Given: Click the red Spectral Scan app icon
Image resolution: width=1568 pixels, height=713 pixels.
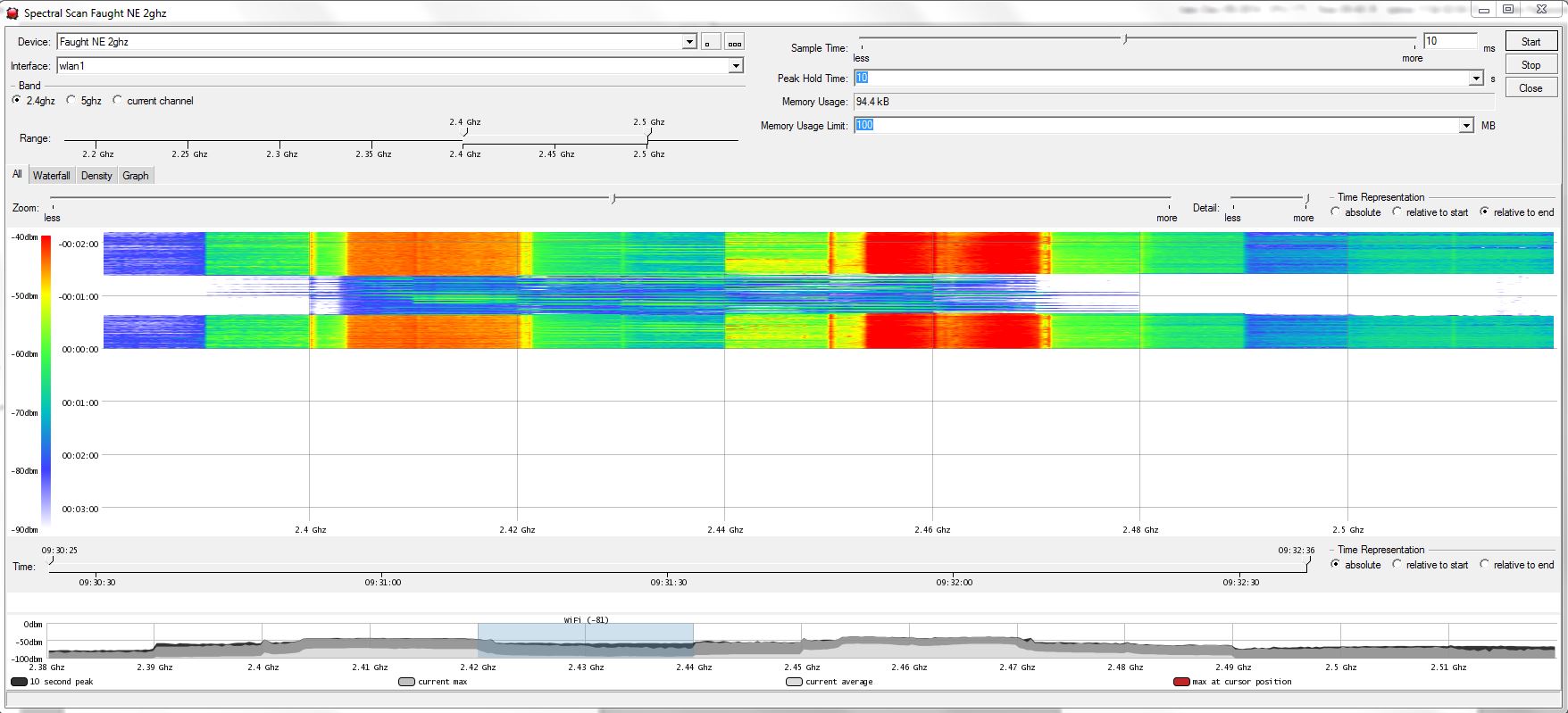Looking at the screenshot, I should coord(13,13).
